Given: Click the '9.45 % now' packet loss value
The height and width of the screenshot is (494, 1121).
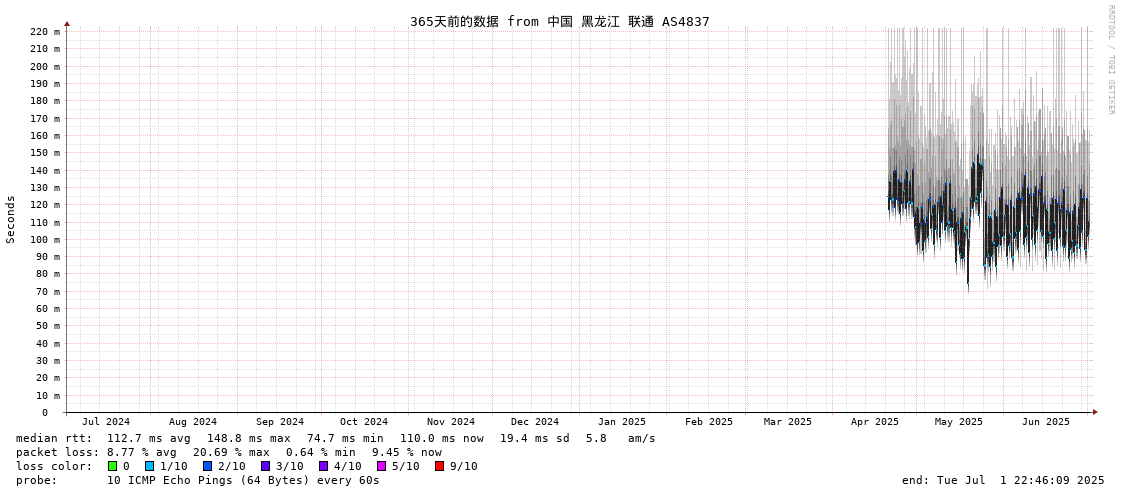Looking at the screenshot, I should (406, 452).
